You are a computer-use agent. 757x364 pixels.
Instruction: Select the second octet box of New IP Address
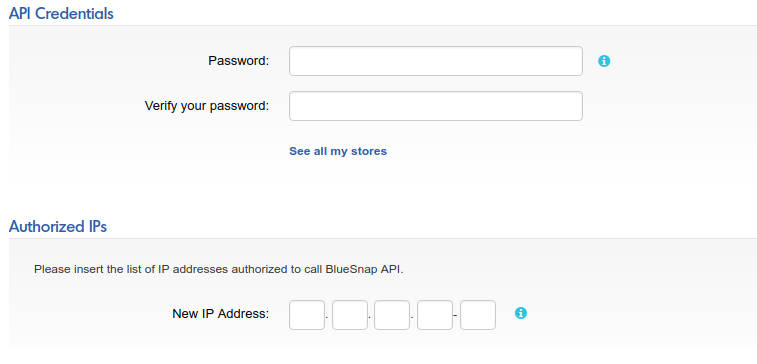click(350, 315)
